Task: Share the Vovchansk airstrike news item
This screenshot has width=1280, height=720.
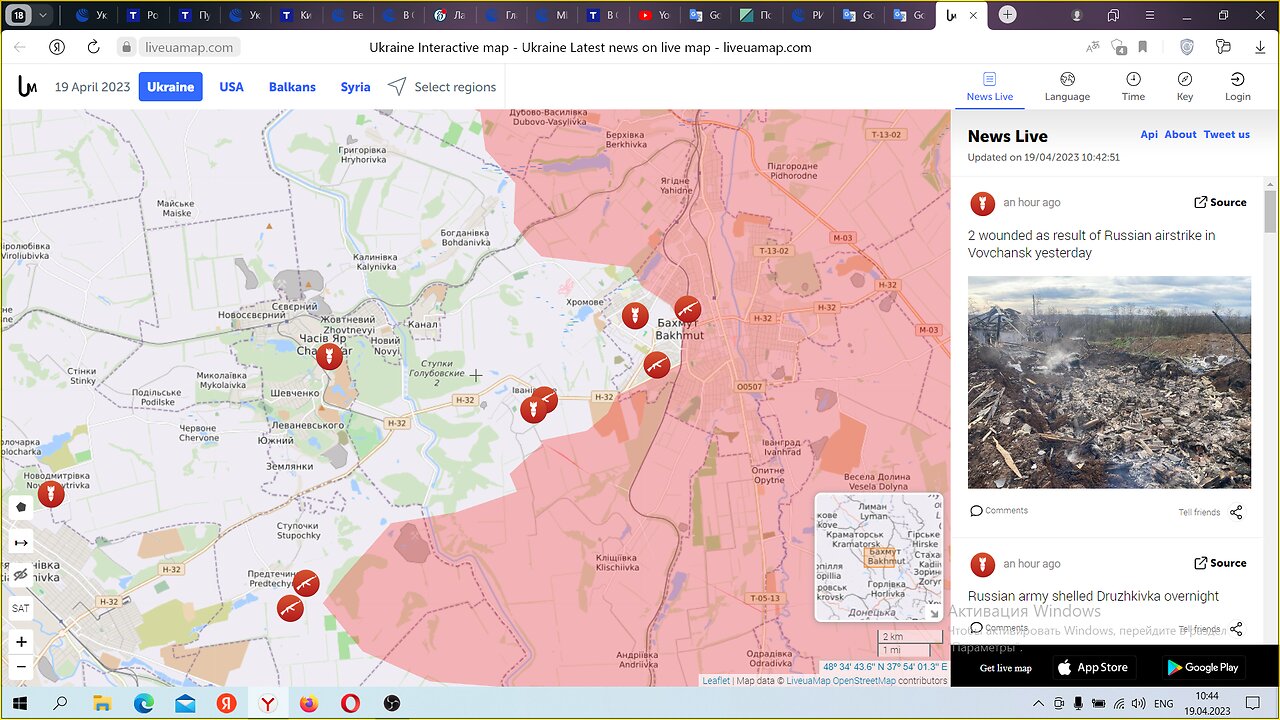Action: pyautogui.click(x=1236, y=512)
